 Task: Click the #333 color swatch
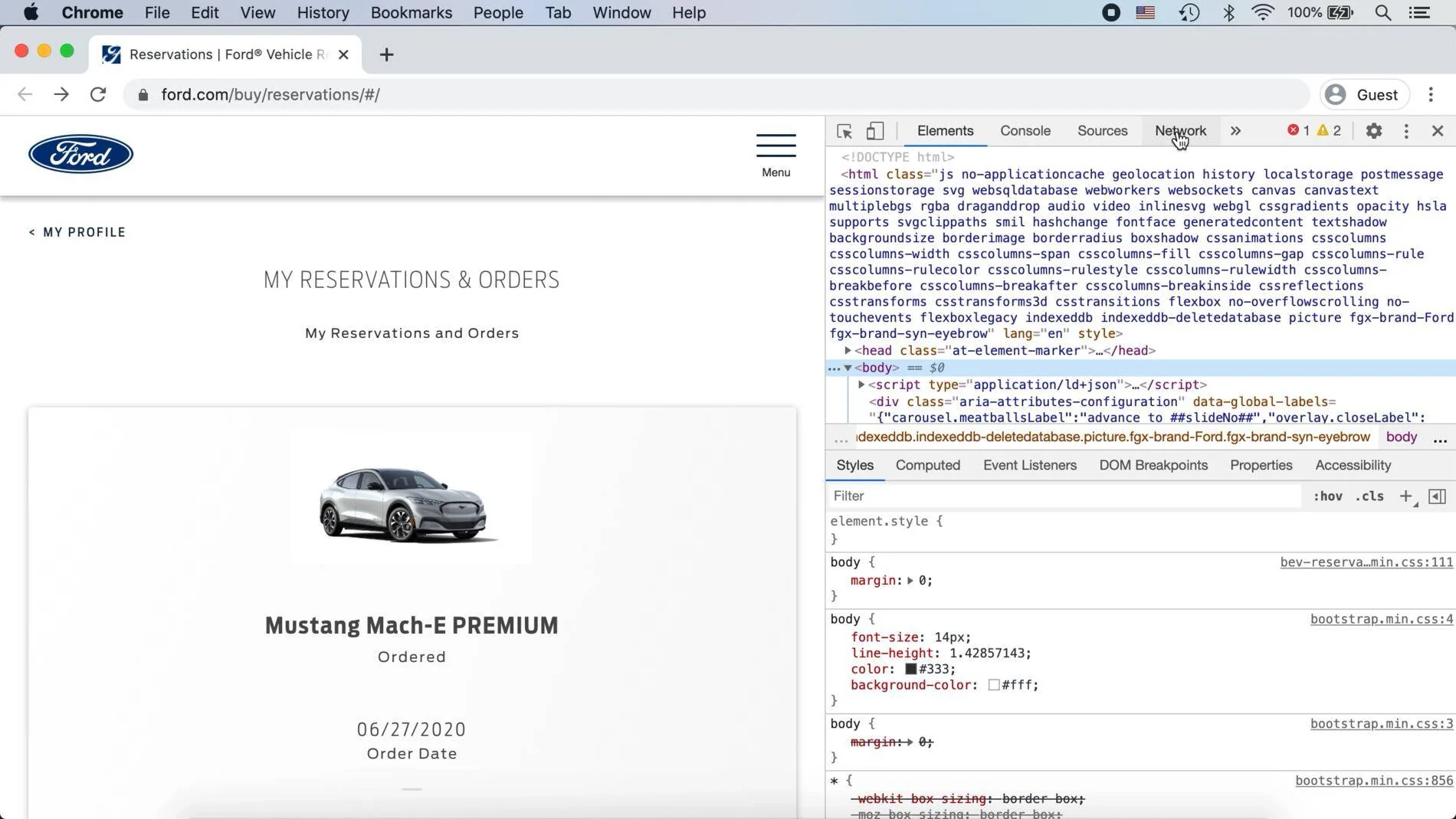[x=910, y=669]
